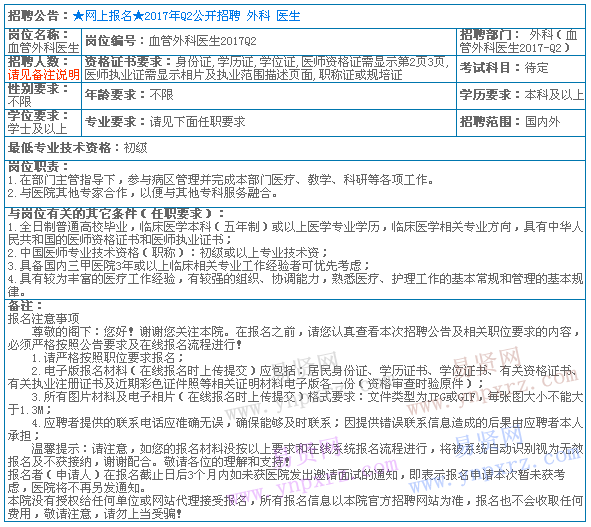Screen dimensions: 591x527
Task: Click the paragraph starting 报名者（申请人）
Action: point(286,481)
